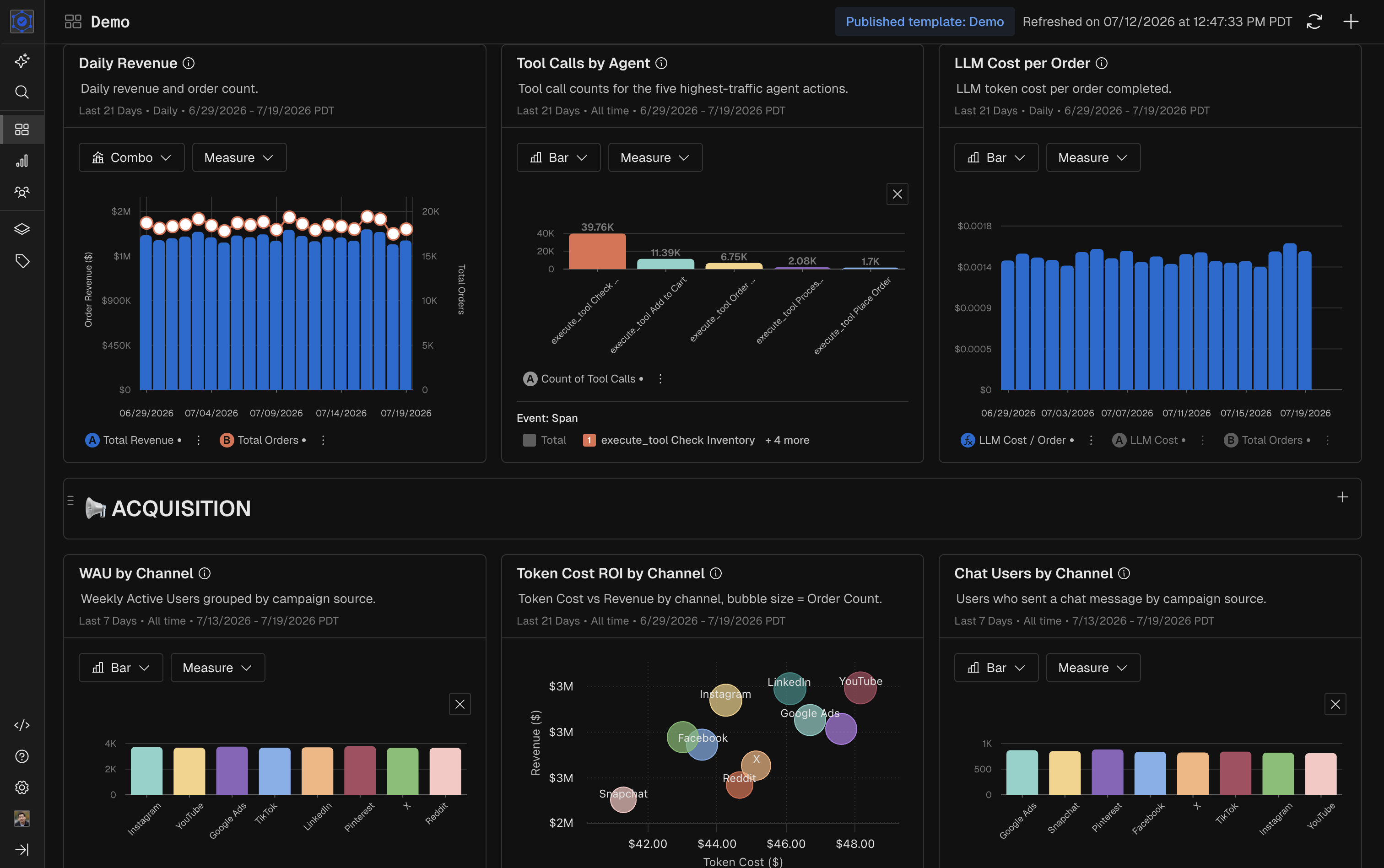This screenshot has height=868, width=1384.
Task: Click the info icon next to LLM Cost per Order
Action: (x=1102, y=63)
